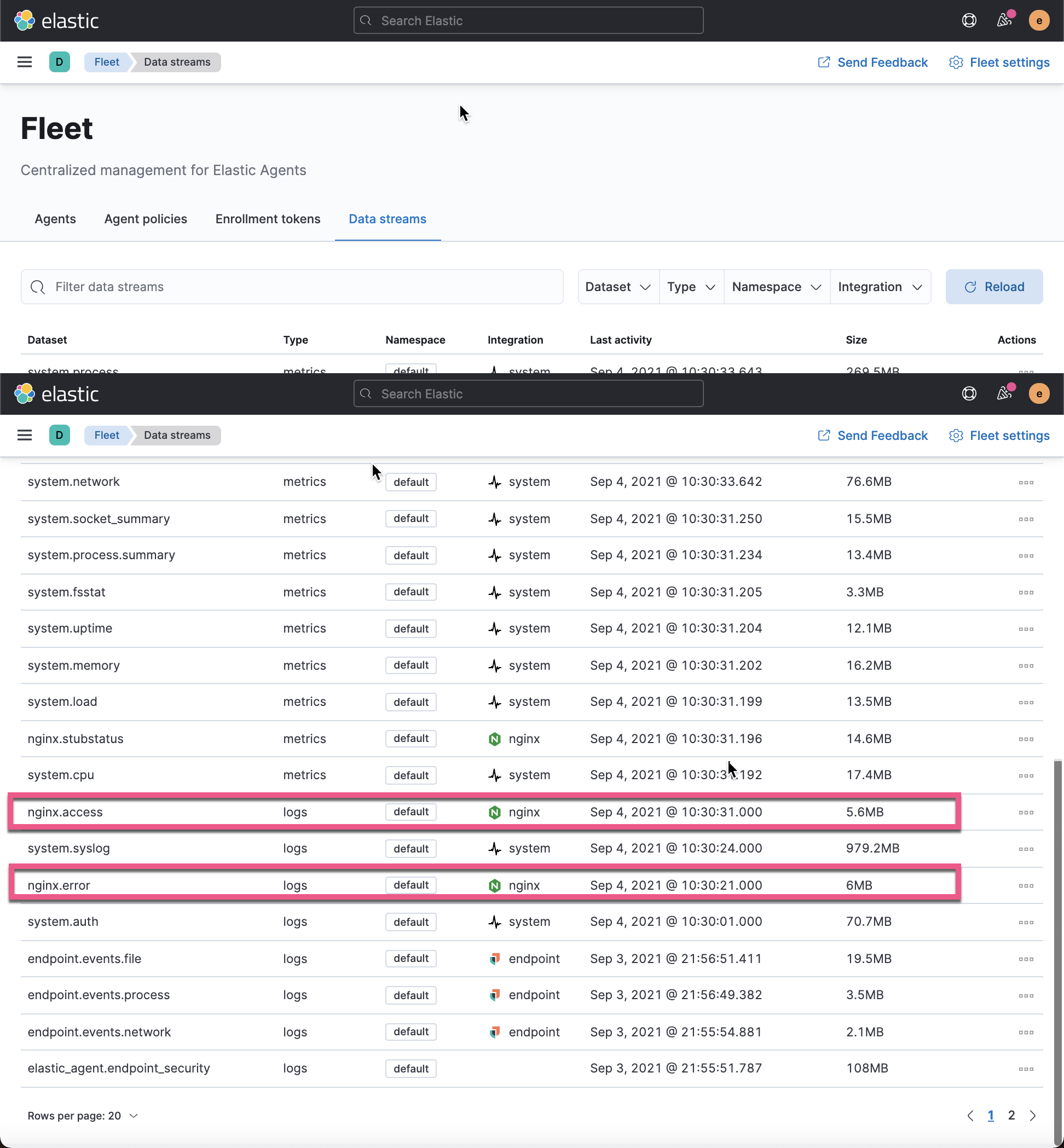Click the Send Feedback button
1064x1148 pixels.
pos(873,62)
